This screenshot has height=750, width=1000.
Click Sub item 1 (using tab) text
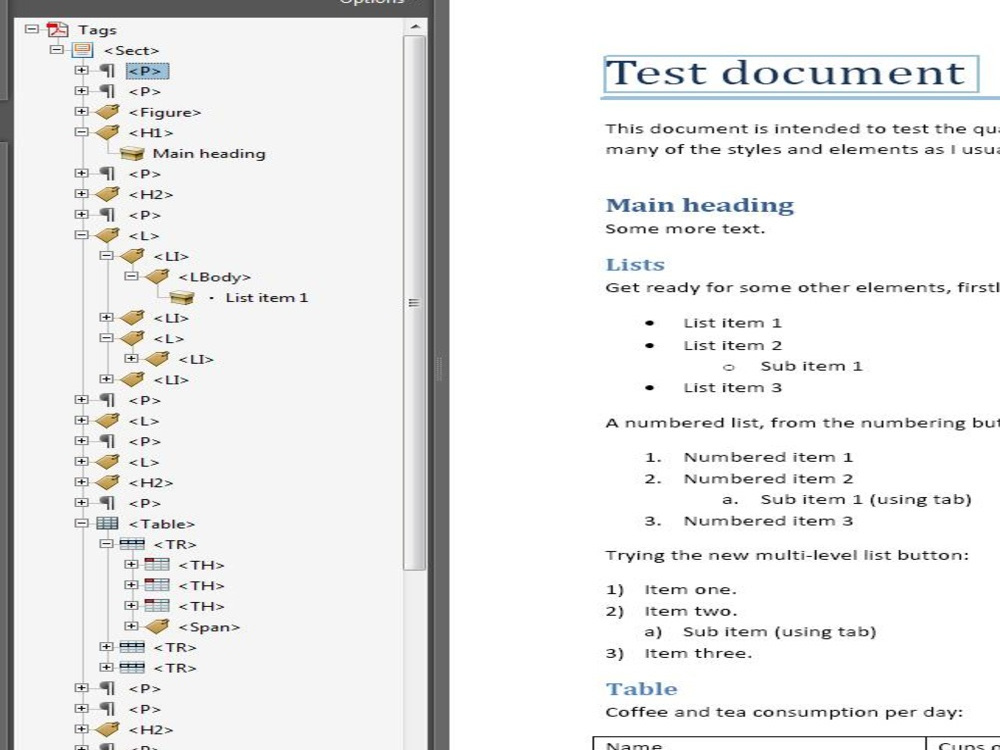point(865,499)
